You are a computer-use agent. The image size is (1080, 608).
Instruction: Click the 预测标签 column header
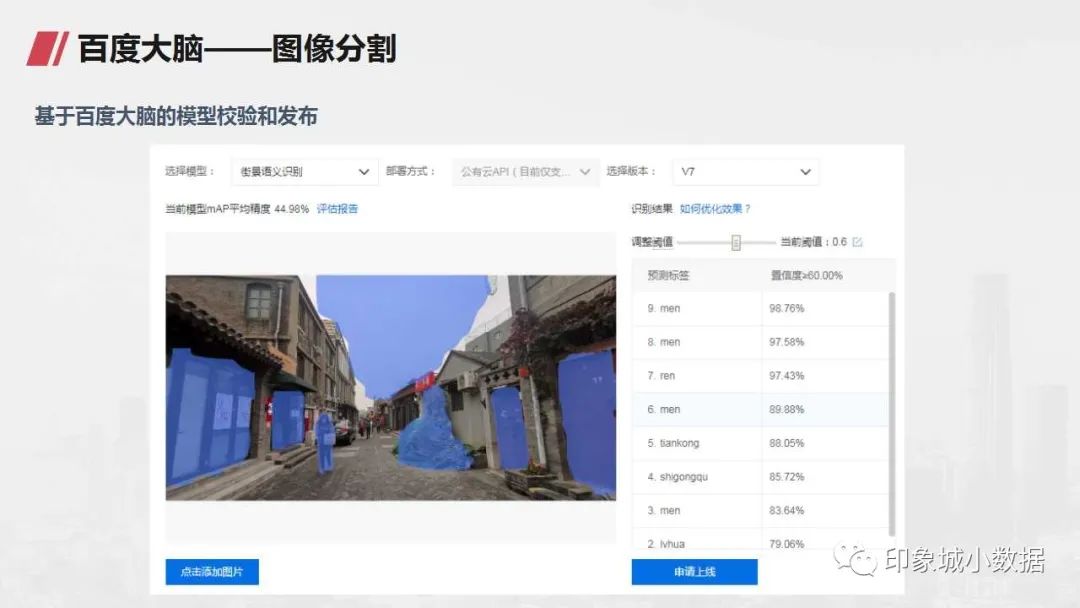[x=668, y=275]
